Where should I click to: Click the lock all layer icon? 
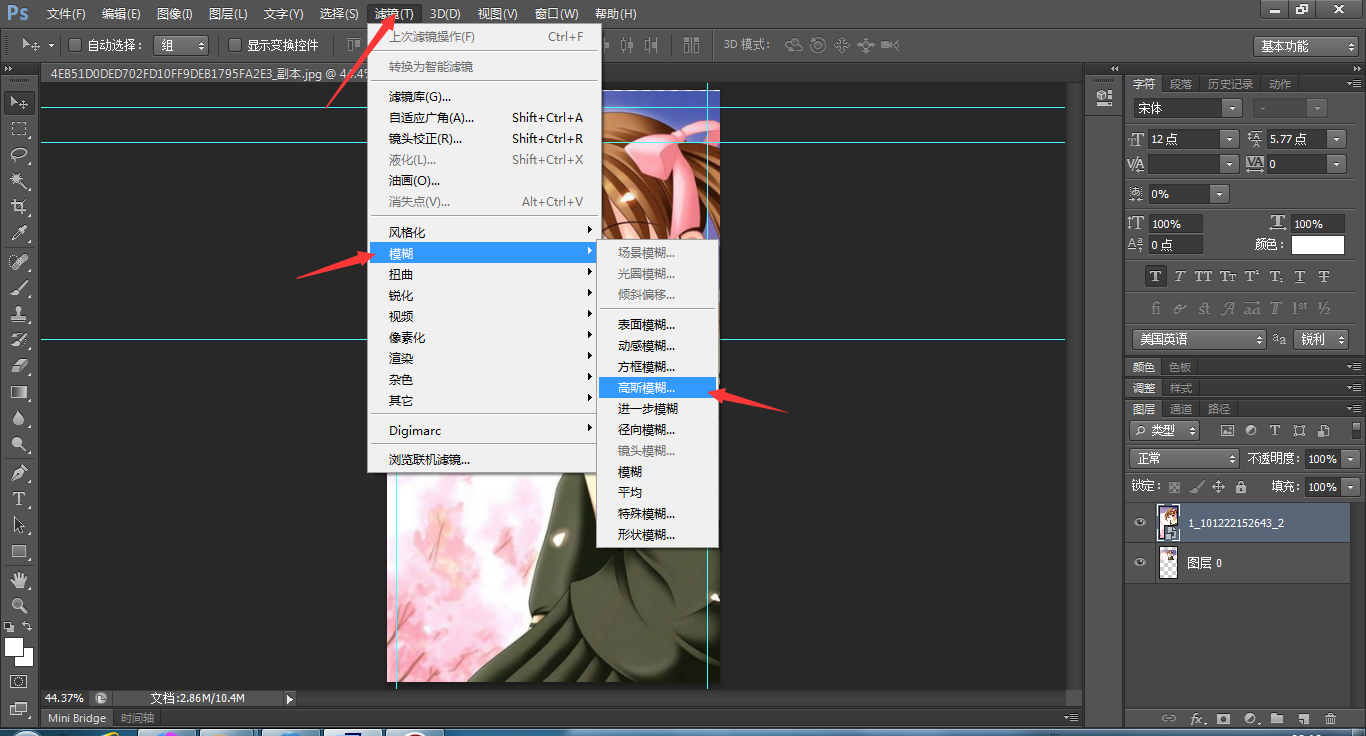point(1241,487)
